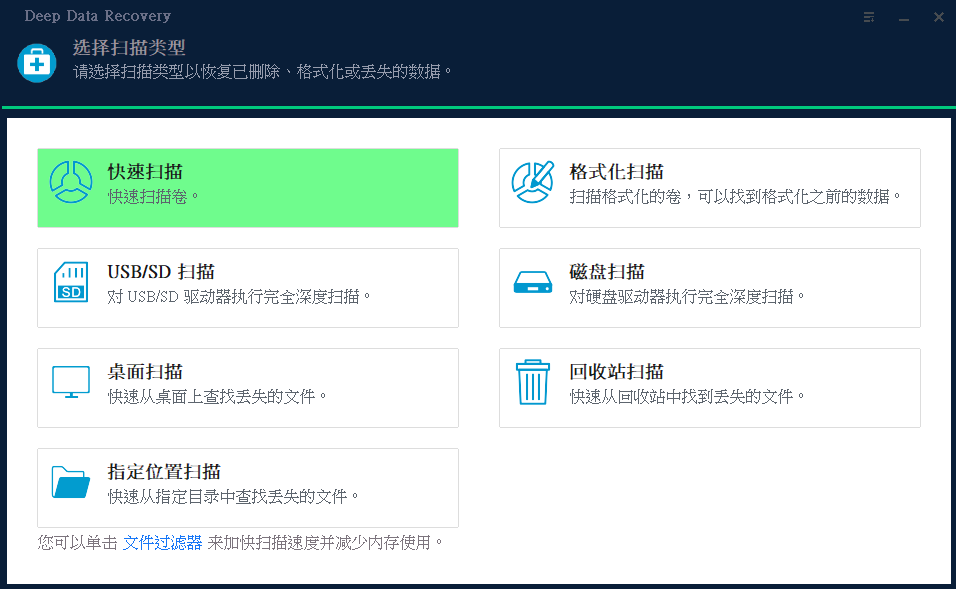Pick the 磁盘扫描 option title
Image resolution: width=956 pixels, height=589 pixels.
click(607, 272)
